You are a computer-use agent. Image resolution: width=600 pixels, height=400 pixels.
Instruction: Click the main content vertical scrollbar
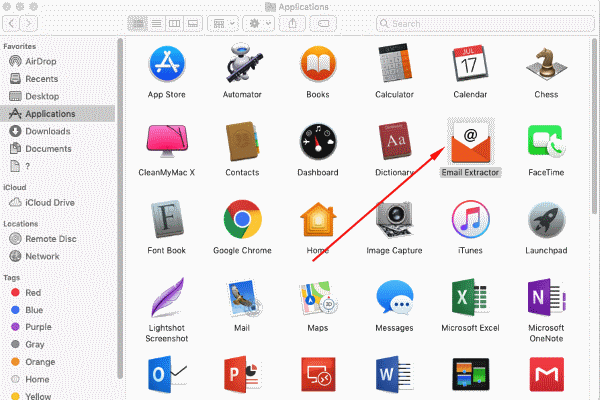[594, 126]
